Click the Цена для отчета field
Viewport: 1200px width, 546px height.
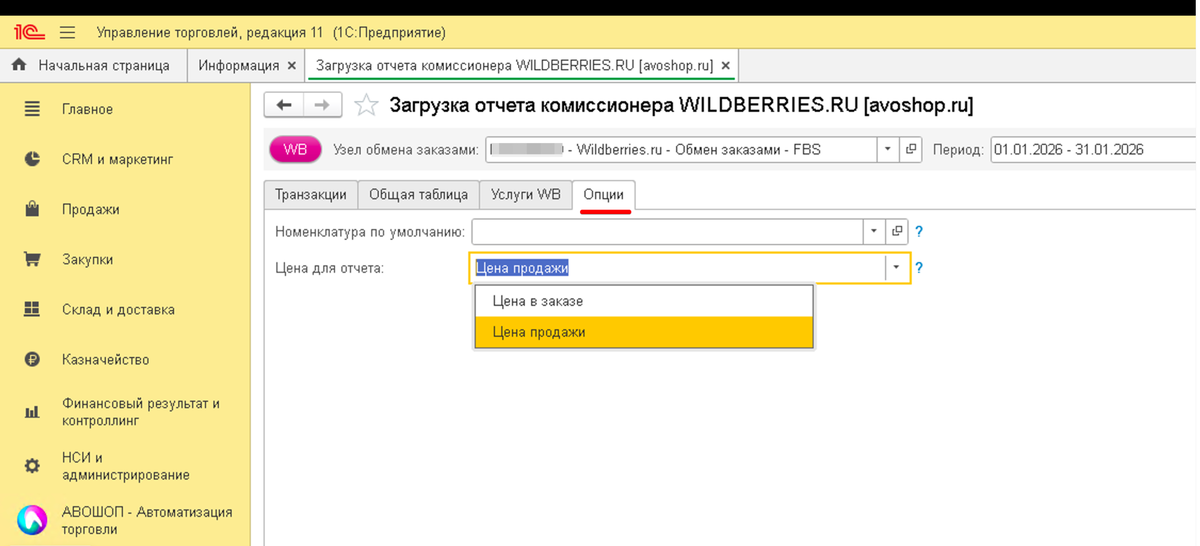point(677,268)
